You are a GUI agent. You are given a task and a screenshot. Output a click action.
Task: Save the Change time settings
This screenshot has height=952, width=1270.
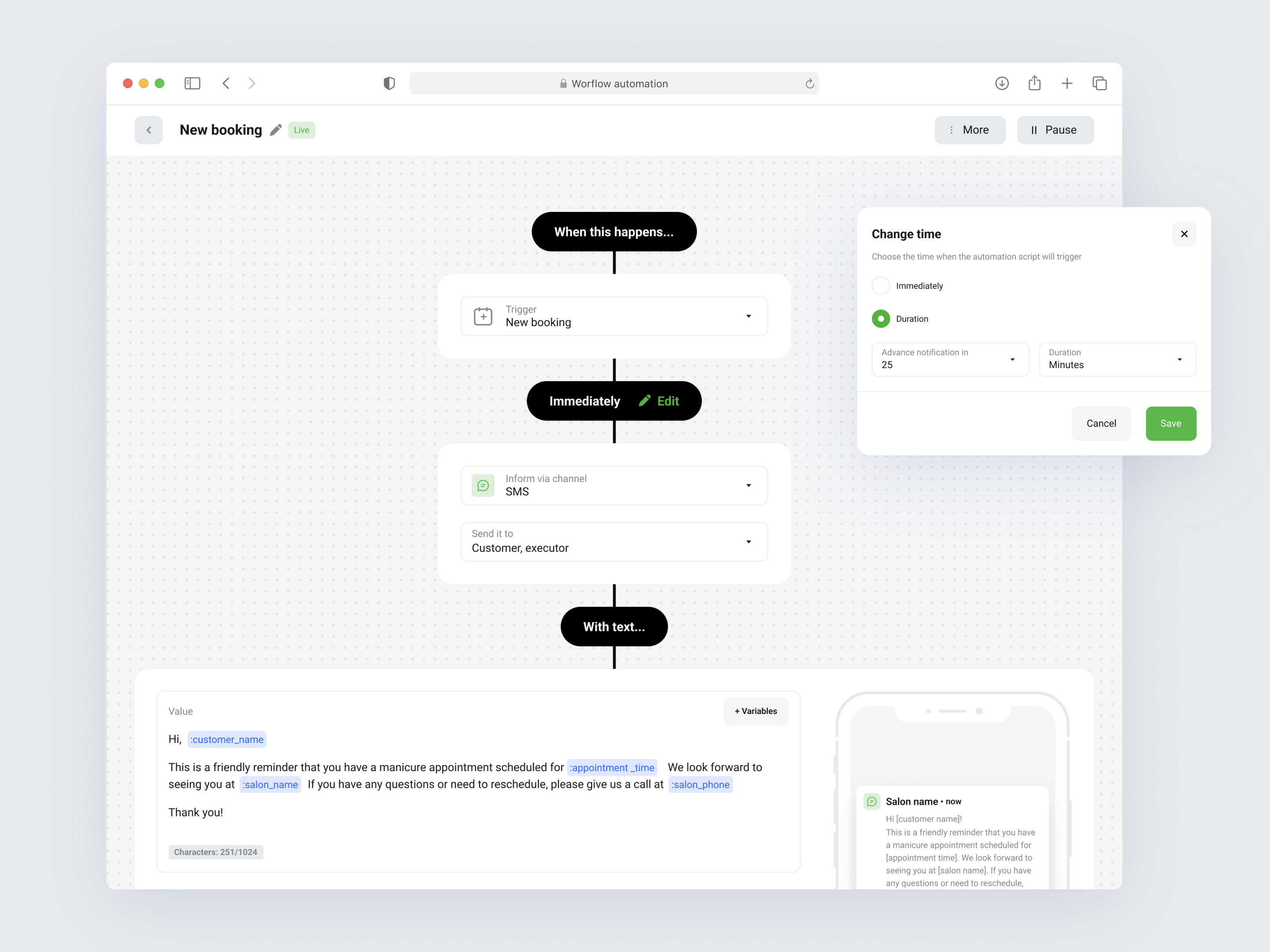point(1171,423)
